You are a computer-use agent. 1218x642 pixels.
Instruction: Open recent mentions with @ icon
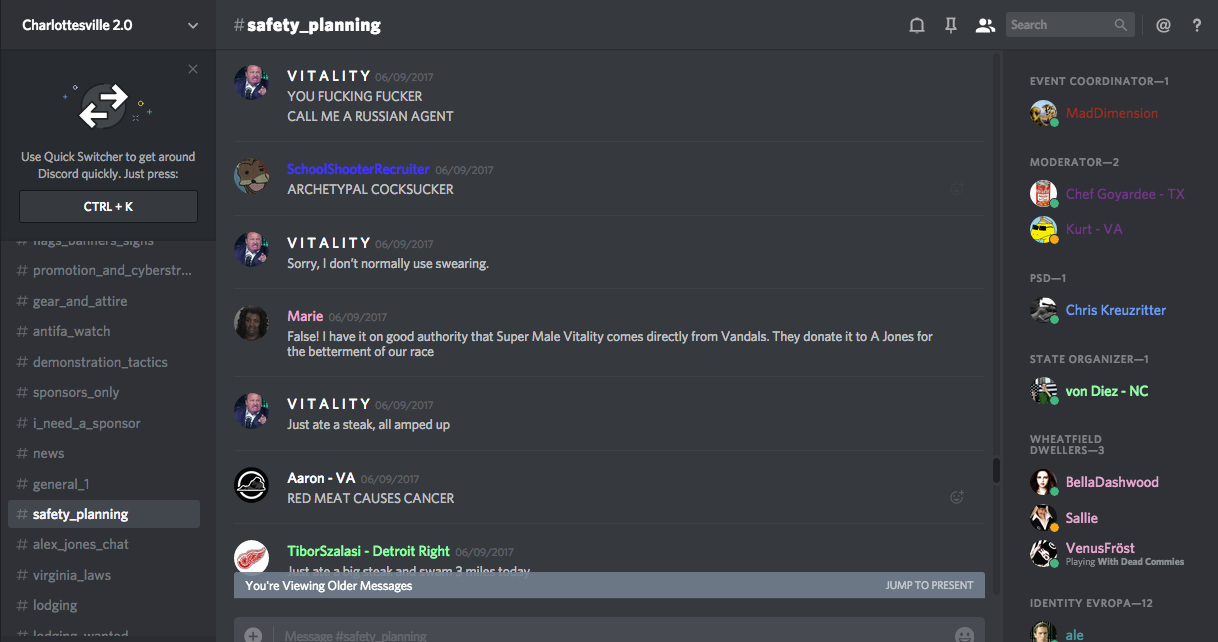[x=1163, y=25]
